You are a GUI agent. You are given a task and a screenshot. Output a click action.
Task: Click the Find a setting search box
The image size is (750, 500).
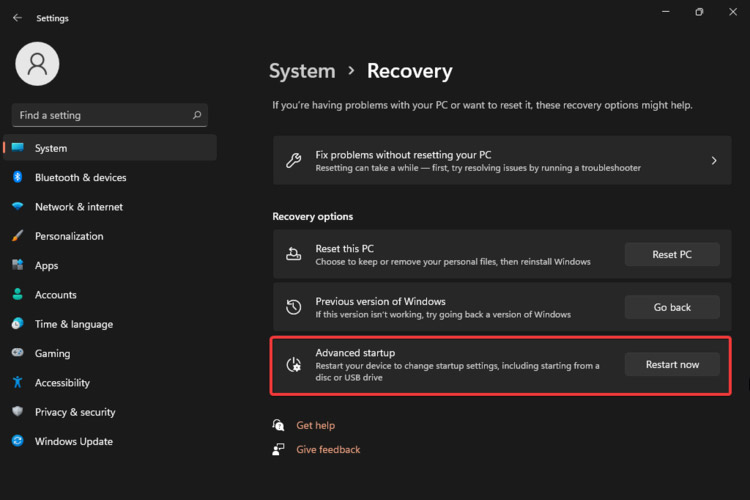click(x=100, y=115)
